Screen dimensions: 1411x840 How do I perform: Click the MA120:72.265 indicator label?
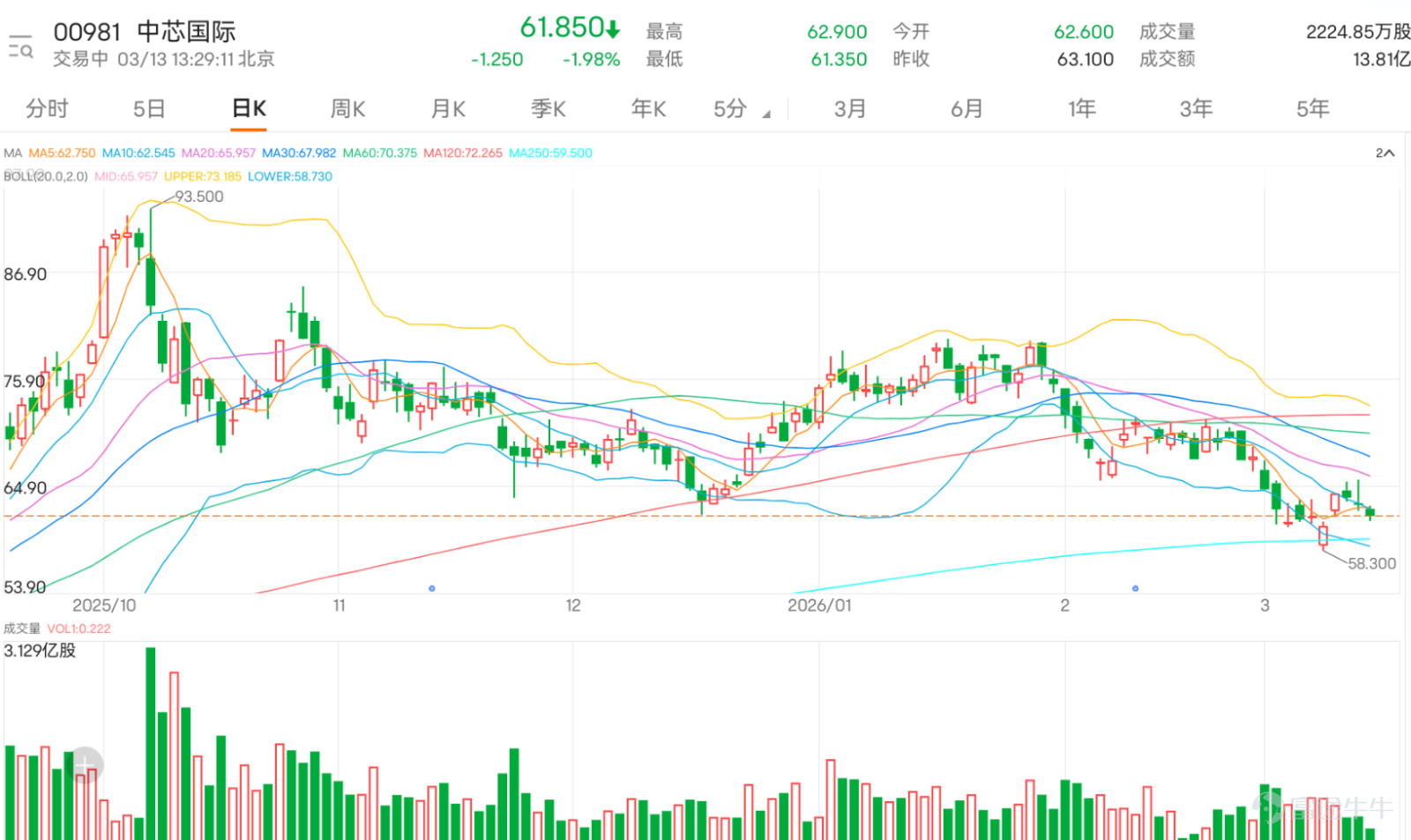[x=462, y=152]
